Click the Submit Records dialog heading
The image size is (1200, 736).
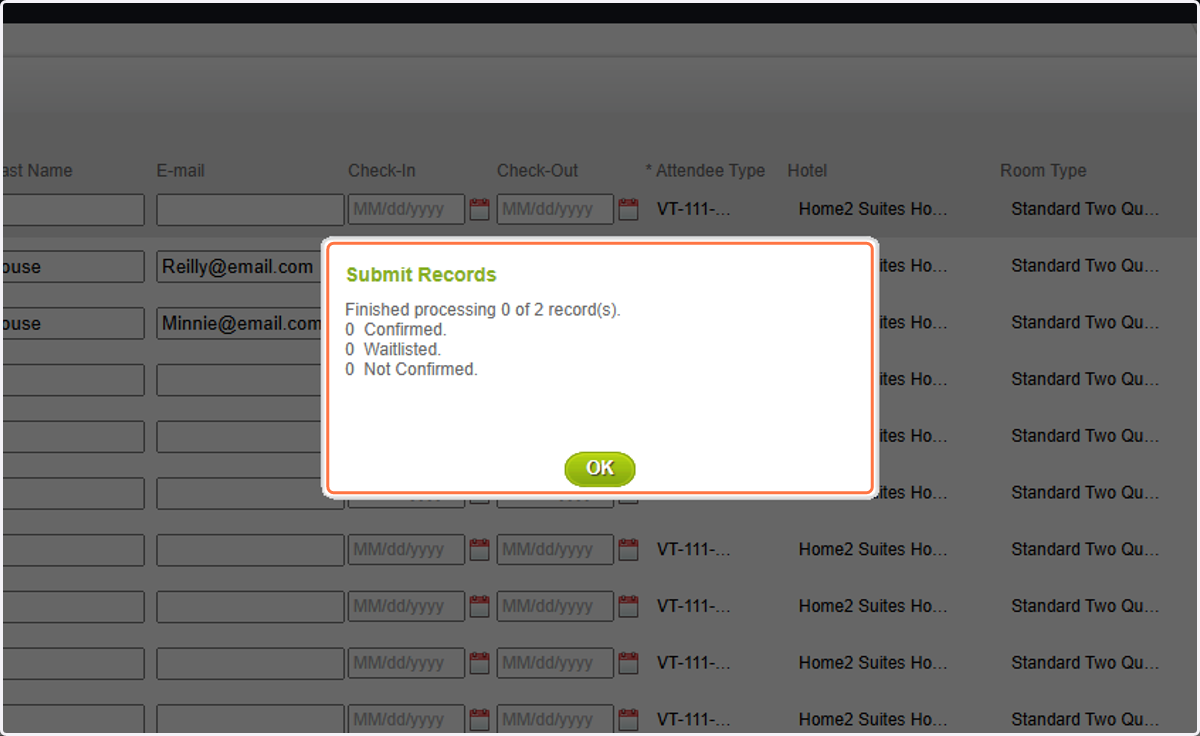pyautogui.click(x=421, y=275)
